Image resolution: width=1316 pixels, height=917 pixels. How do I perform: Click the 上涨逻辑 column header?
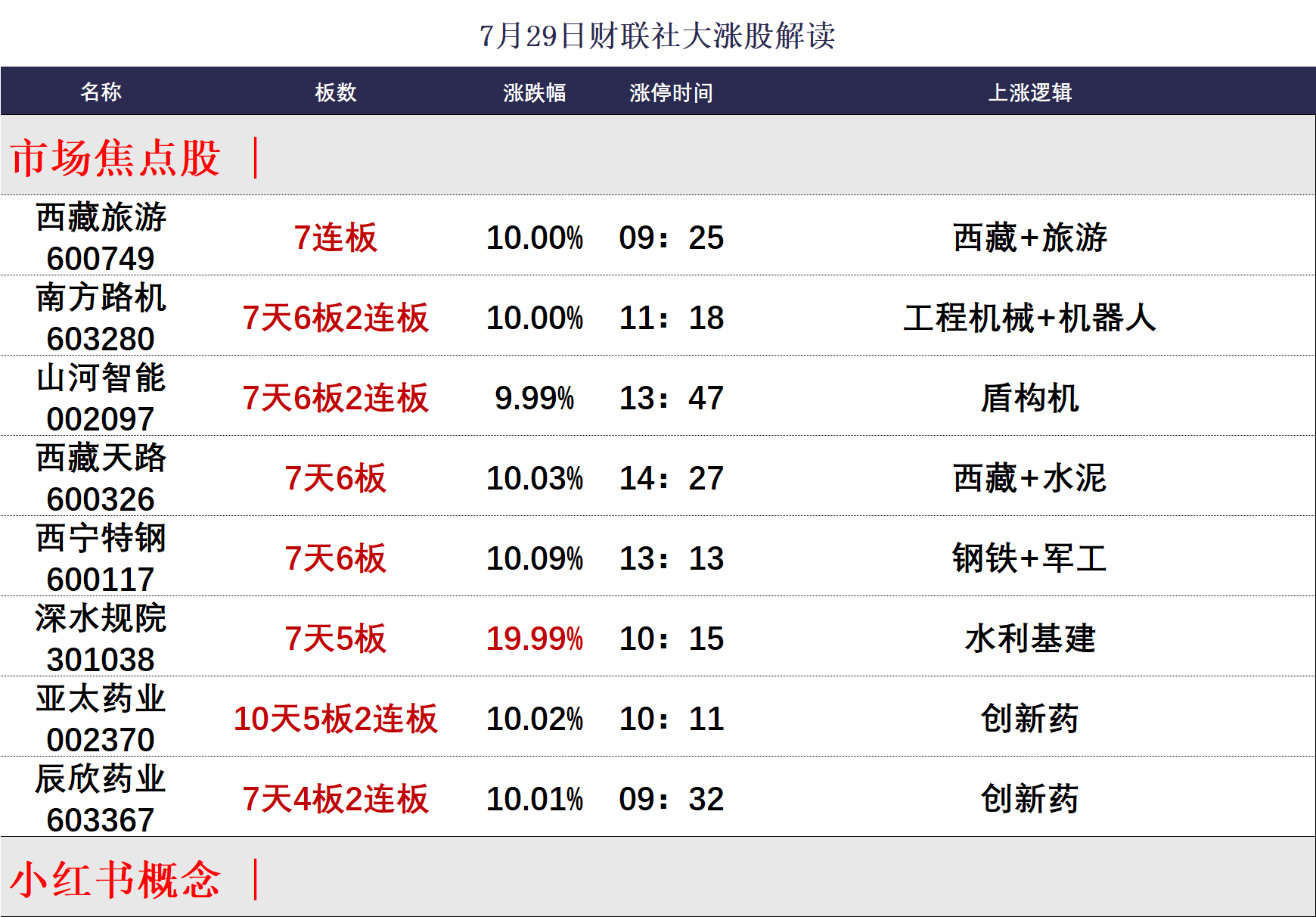(x=1030, y=92)
